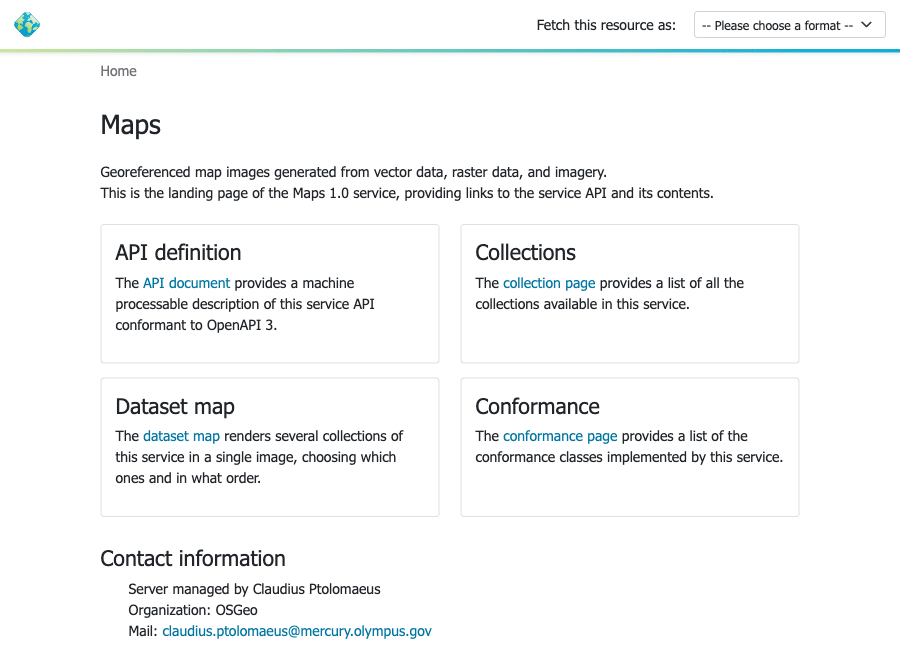The width and height of the screenshot is (900, 660).
Task: Click the 'API definition' card heading
Action: [x=178, y=253]
